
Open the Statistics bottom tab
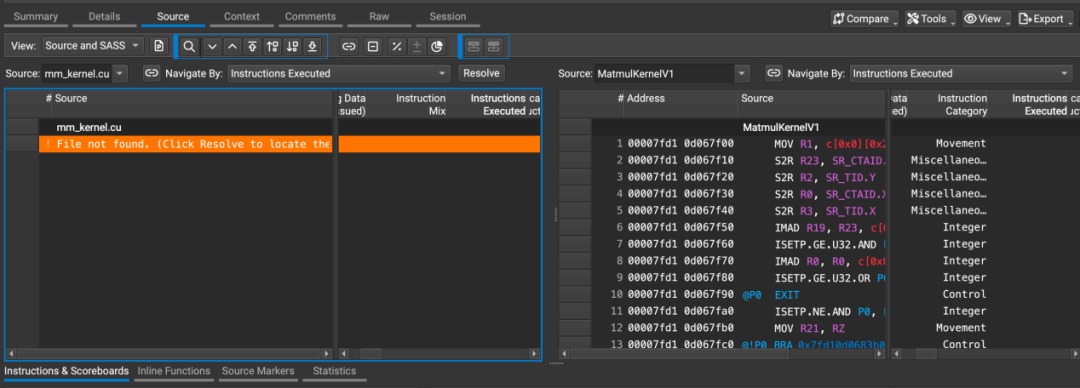(x=334, y=371)
